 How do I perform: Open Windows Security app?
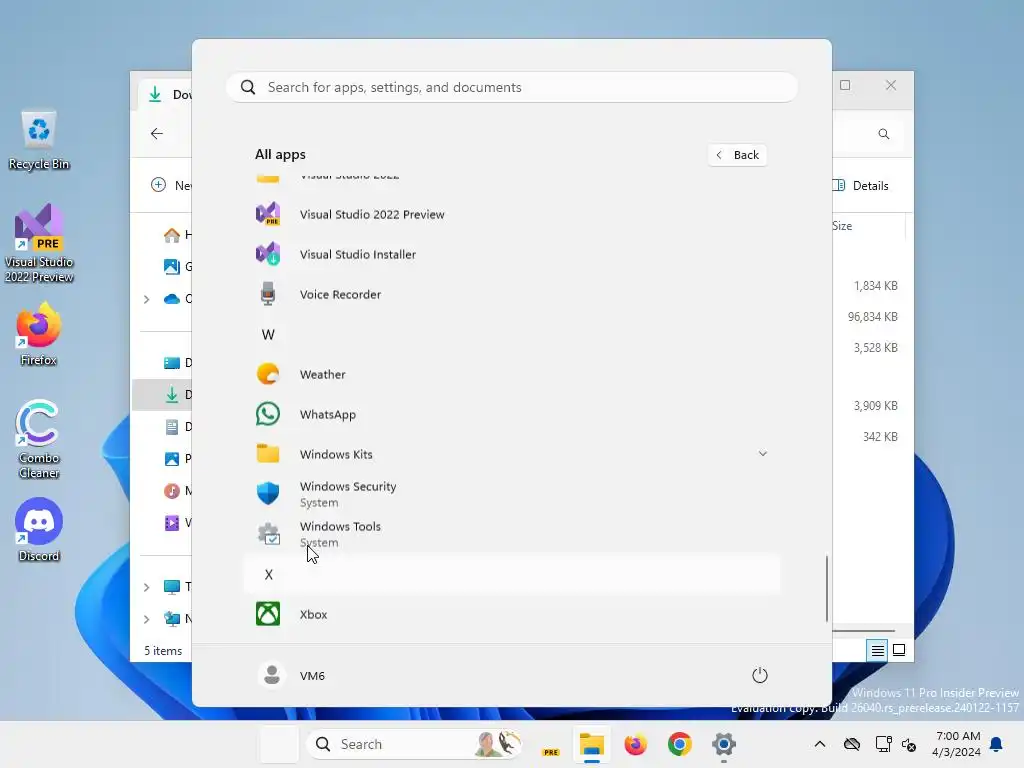[x=512, y=494]
